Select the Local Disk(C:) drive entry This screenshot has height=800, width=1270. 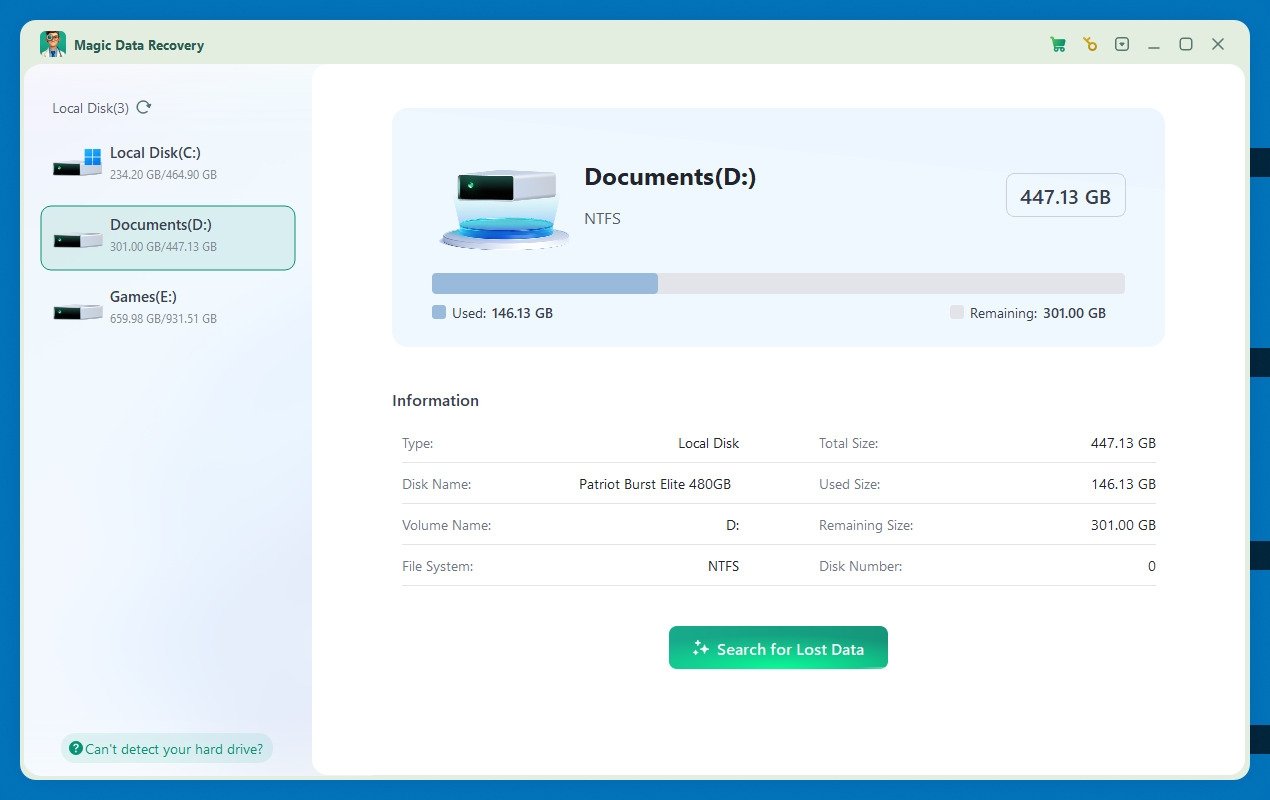point(167,162)
